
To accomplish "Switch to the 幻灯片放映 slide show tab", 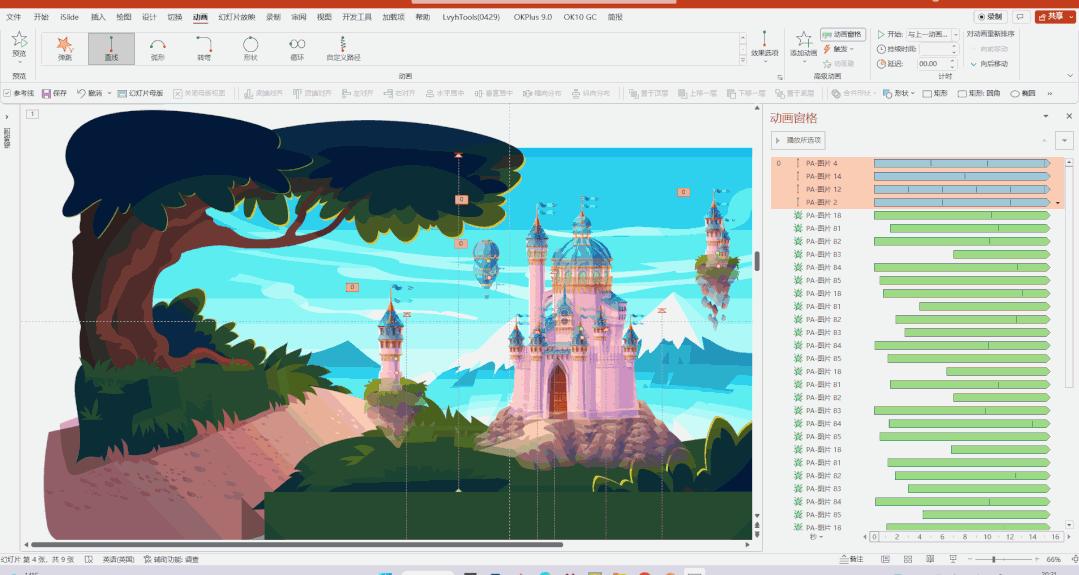I will [x=237, y=17].
